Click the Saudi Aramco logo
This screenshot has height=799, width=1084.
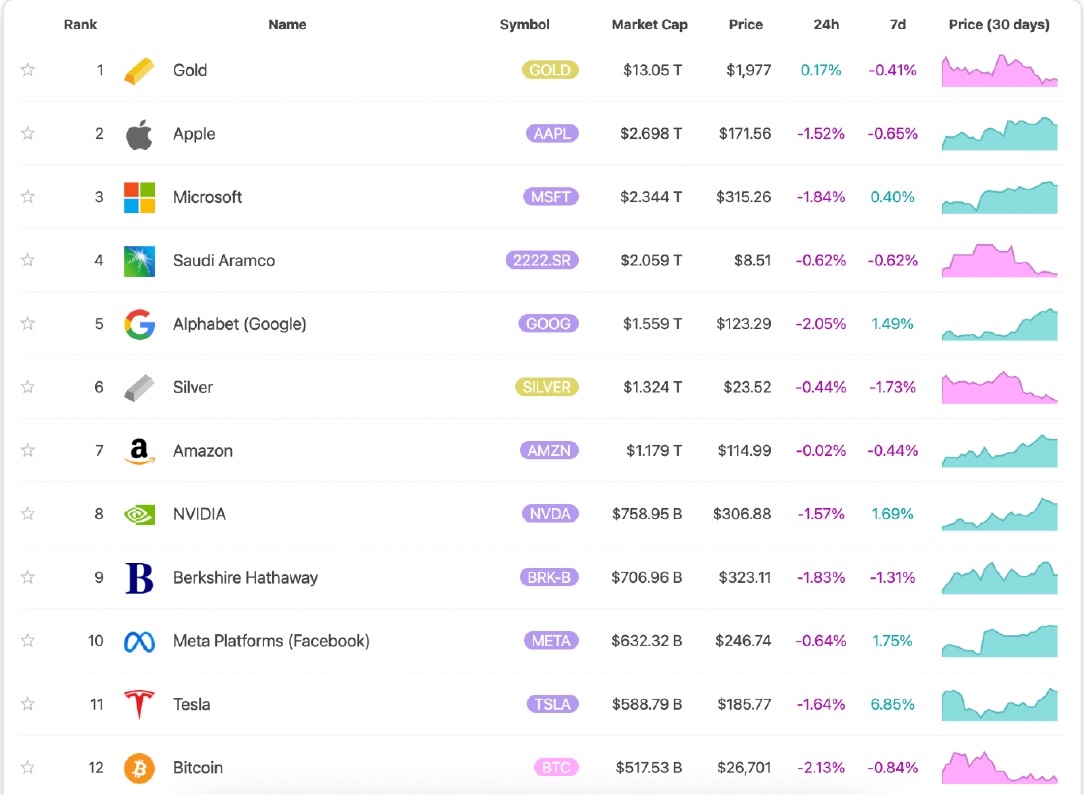click(x=139, y=261)
